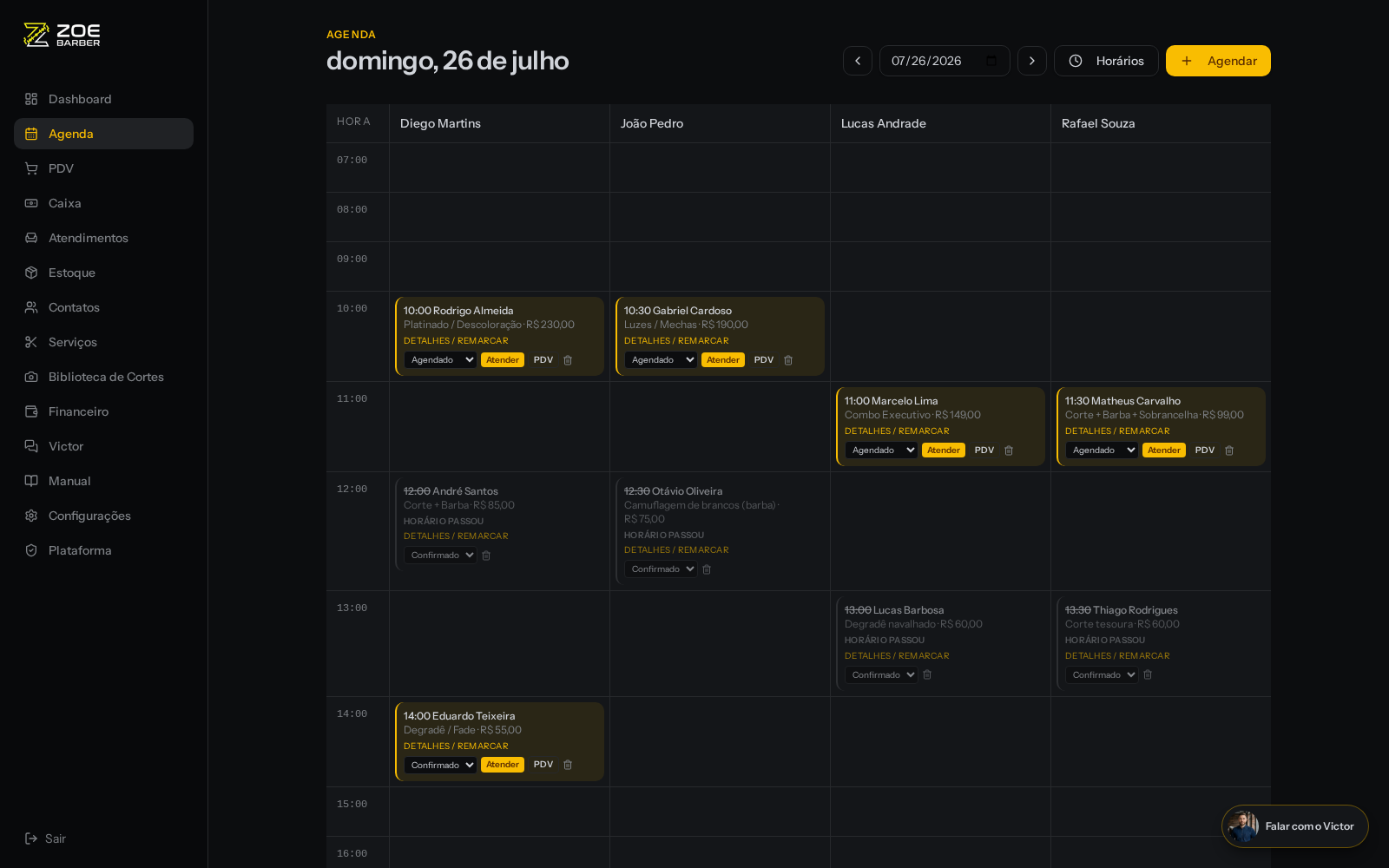Click the Biblioteca de Cortes camera icon
The height and width of the screenshot is (868, 1389).
click(x=31, y=377)
